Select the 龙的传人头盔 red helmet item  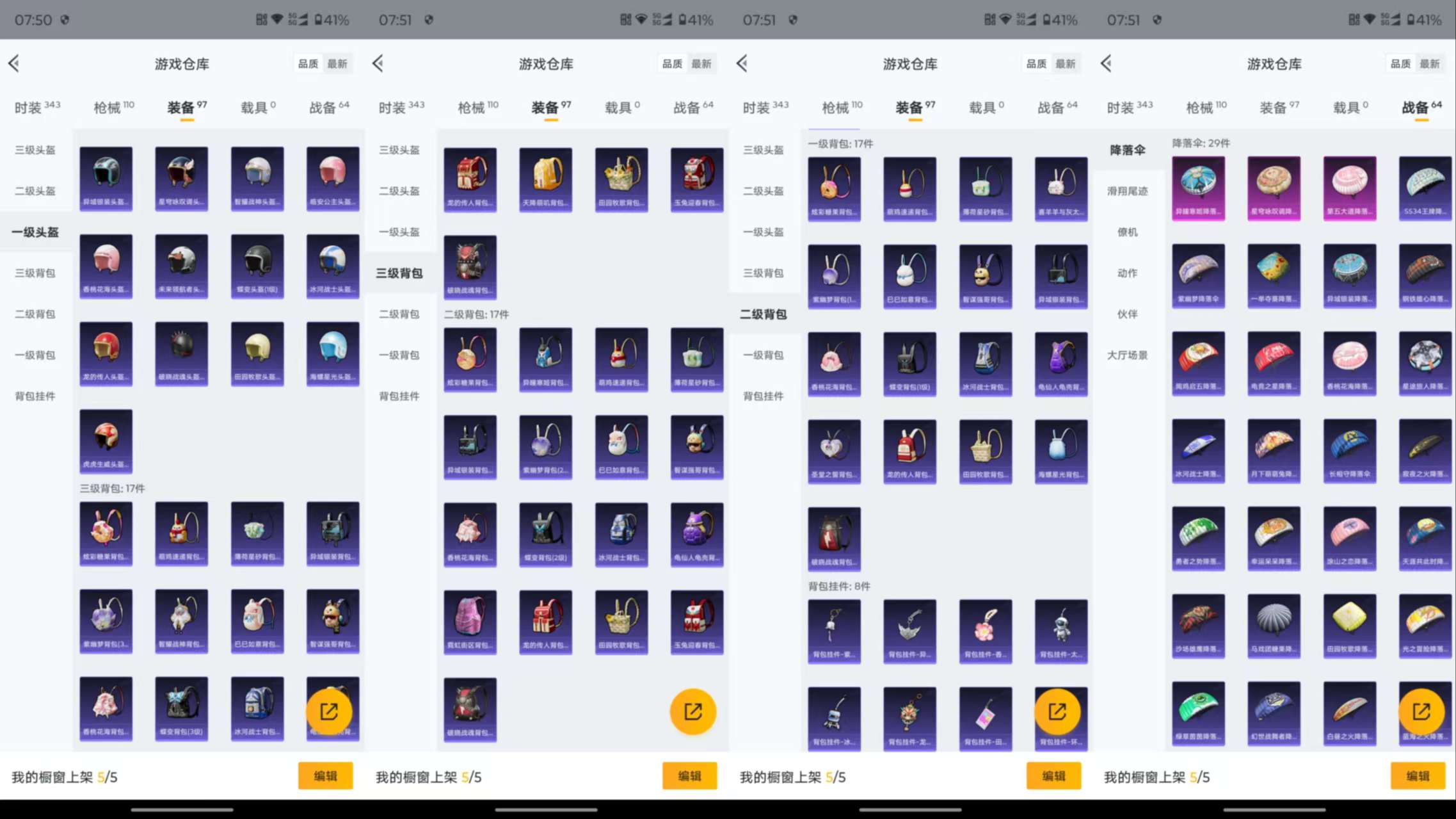pos(106,353)
